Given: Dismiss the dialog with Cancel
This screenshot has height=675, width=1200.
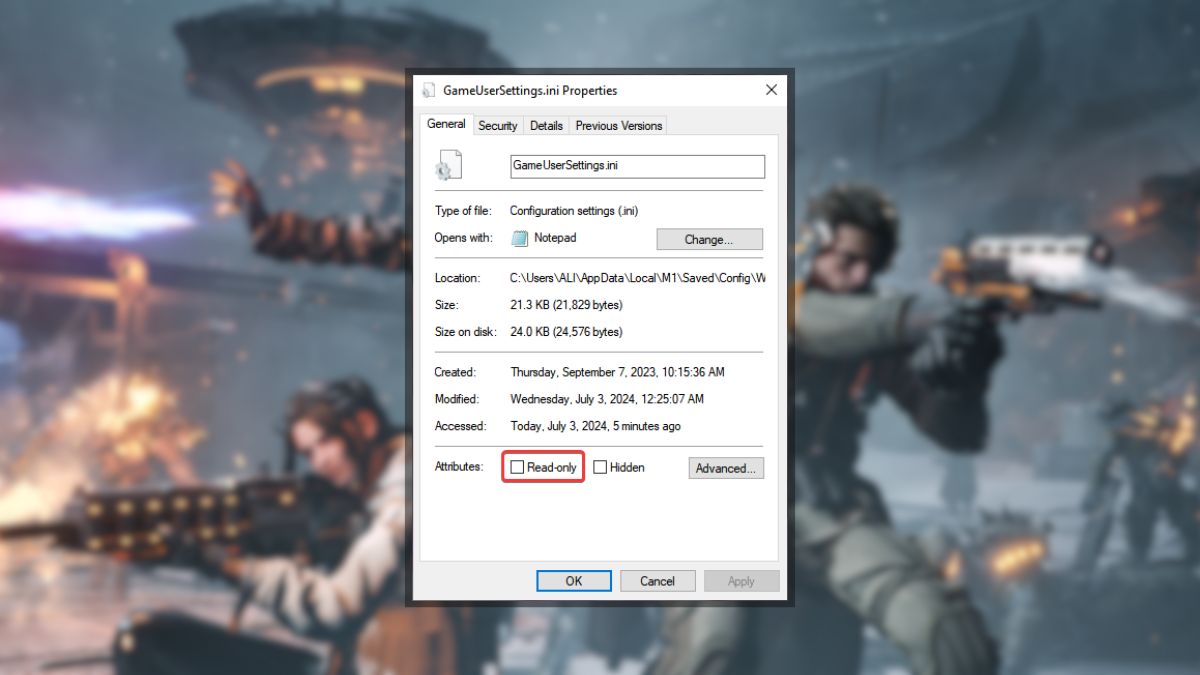Looking at the screenshot, I should (657, 580).
